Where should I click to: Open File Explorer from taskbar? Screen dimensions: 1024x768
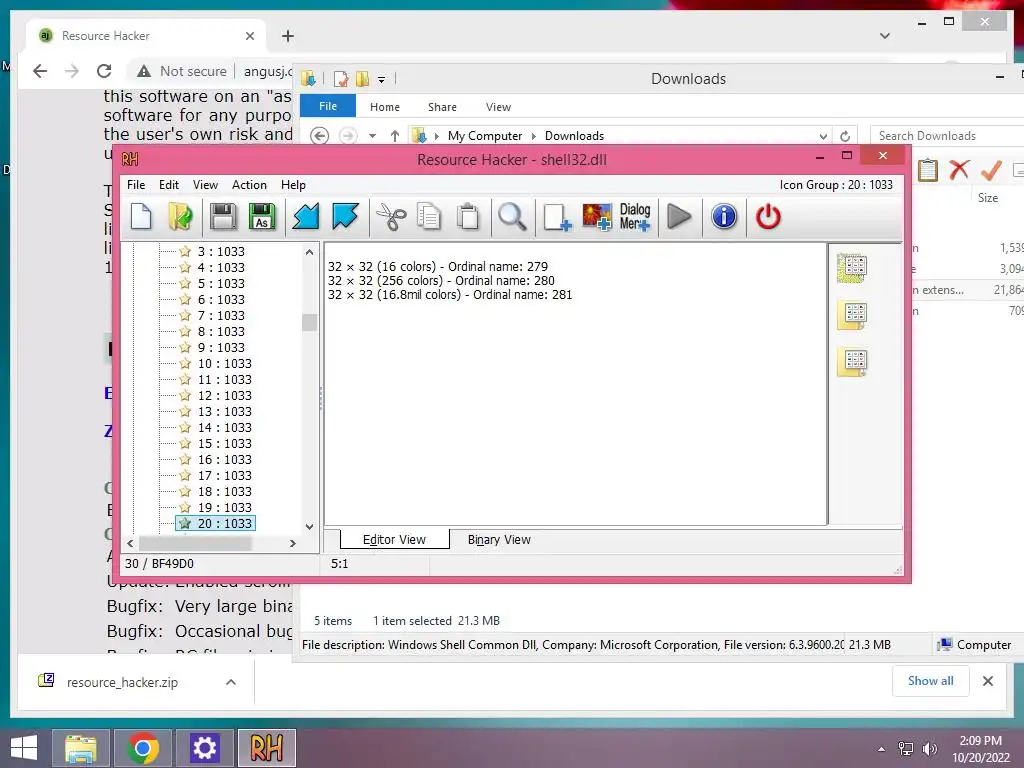tap(81, 748)
